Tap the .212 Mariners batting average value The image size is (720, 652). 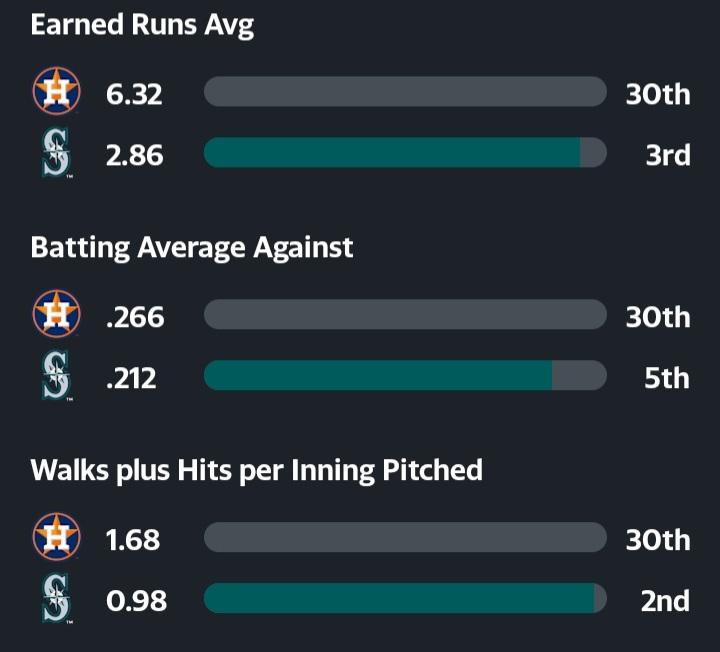point(132,378)
